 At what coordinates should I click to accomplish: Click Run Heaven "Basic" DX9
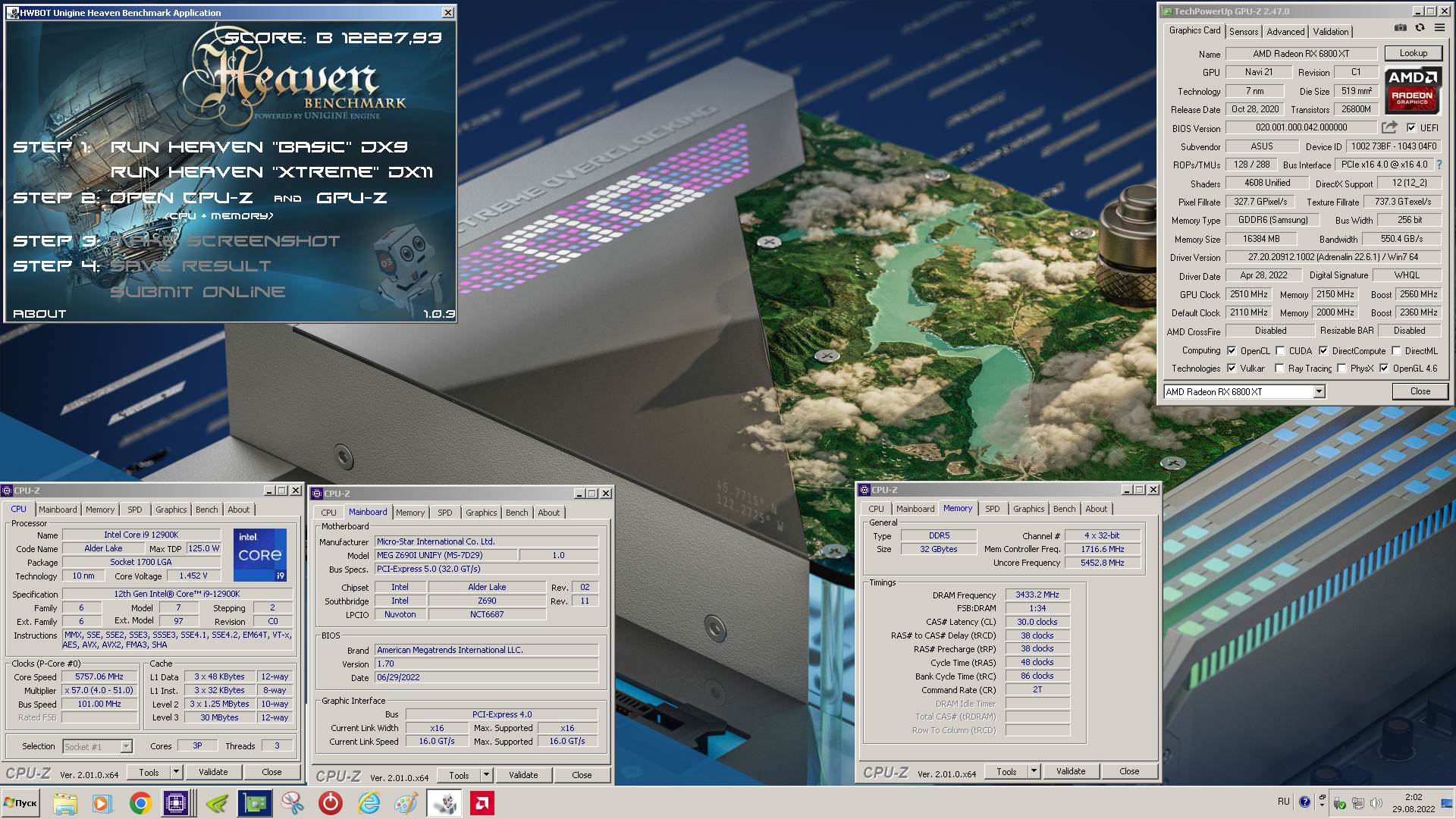[259, 147]
